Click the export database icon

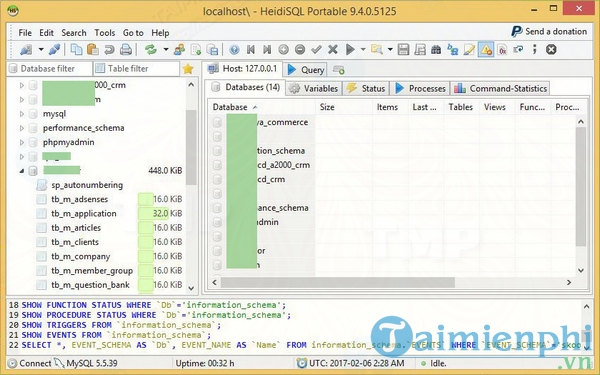click(x=212, y=50)
